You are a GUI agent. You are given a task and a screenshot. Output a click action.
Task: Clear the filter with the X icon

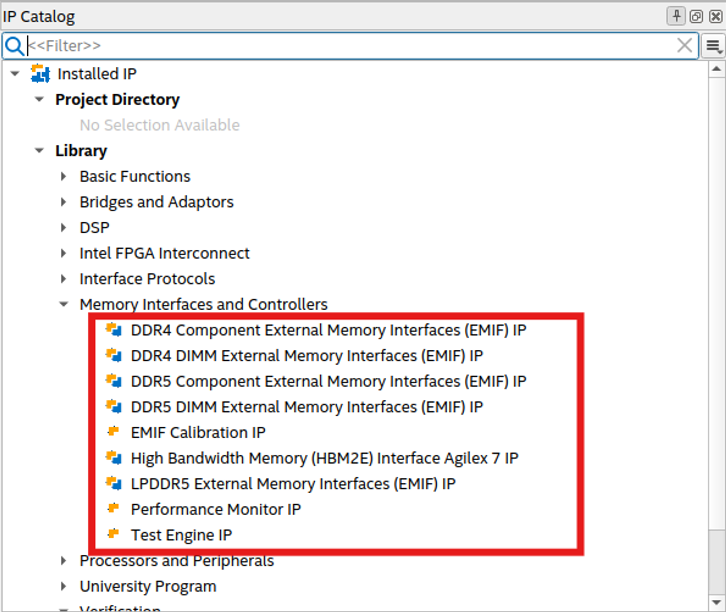[685, 45]
